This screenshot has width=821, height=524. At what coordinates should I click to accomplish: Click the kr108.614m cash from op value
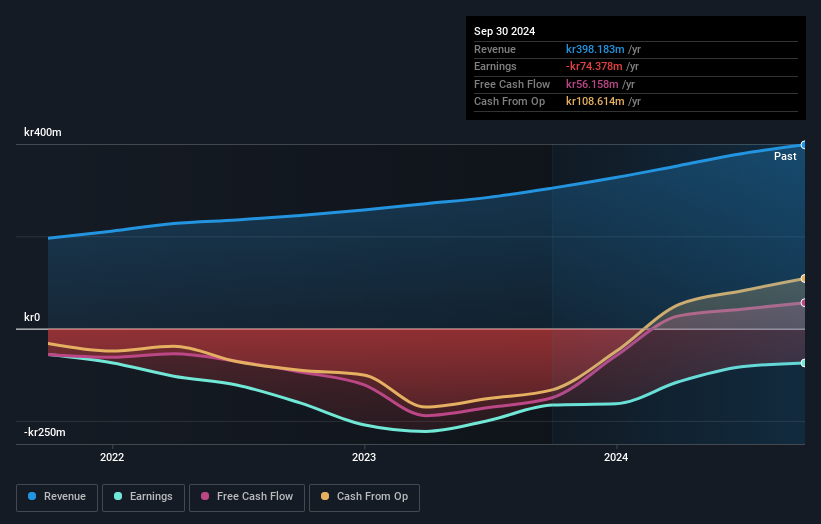click(x=595, y=102)
